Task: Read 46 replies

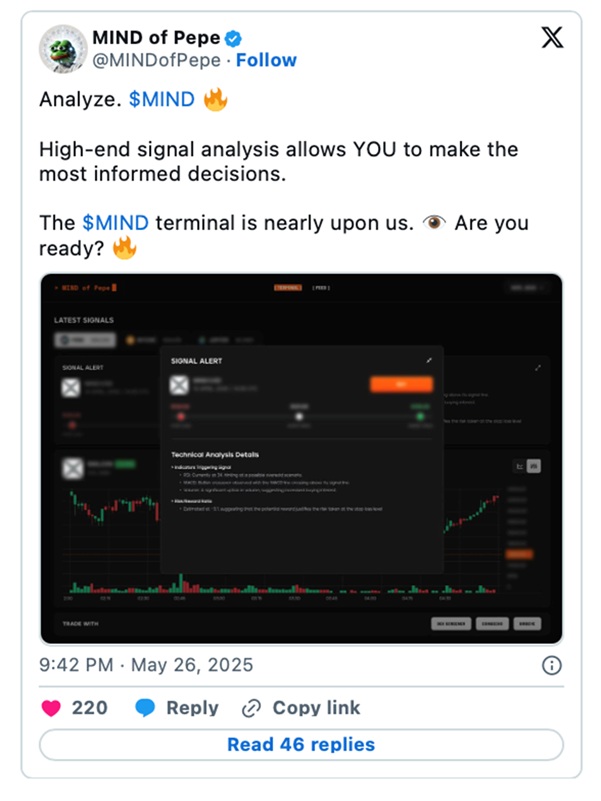Action: click(300, 744)
